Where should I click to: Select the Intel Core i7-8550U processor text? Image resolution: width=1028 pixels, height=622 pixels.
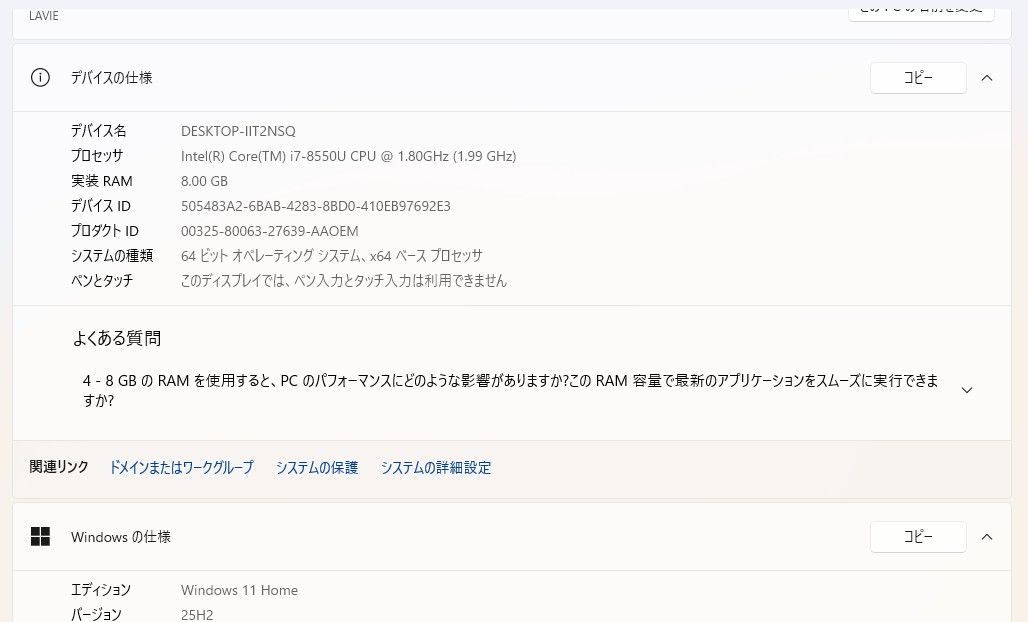coord(348,156)
